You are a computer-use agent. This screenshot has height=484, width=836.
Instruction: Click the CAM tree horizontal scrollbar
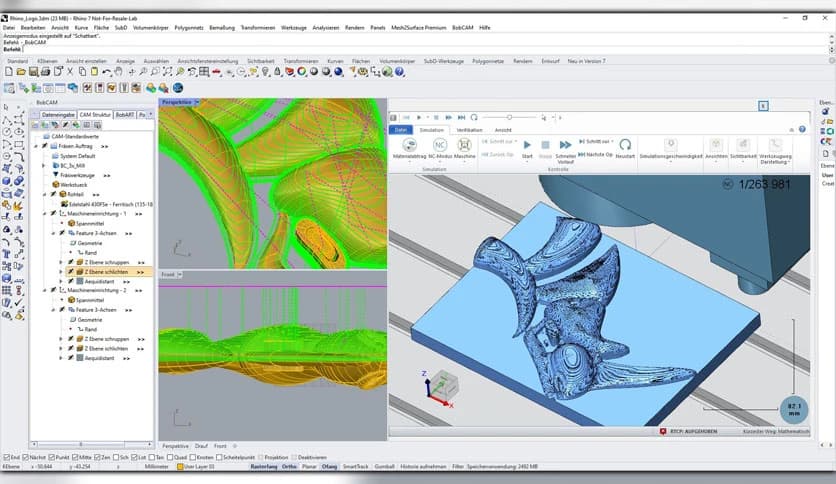[x=92, y=443]
